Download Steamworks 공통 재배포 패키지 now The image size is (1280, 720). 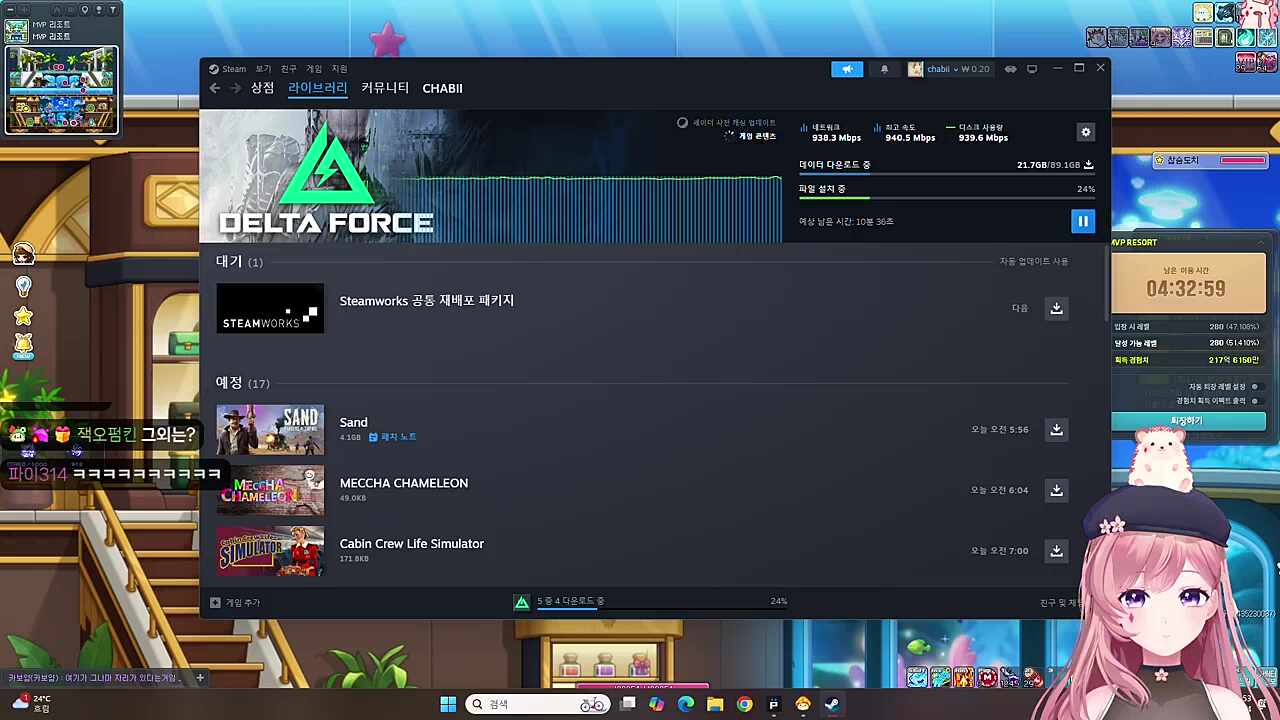tap(1056, 308)
